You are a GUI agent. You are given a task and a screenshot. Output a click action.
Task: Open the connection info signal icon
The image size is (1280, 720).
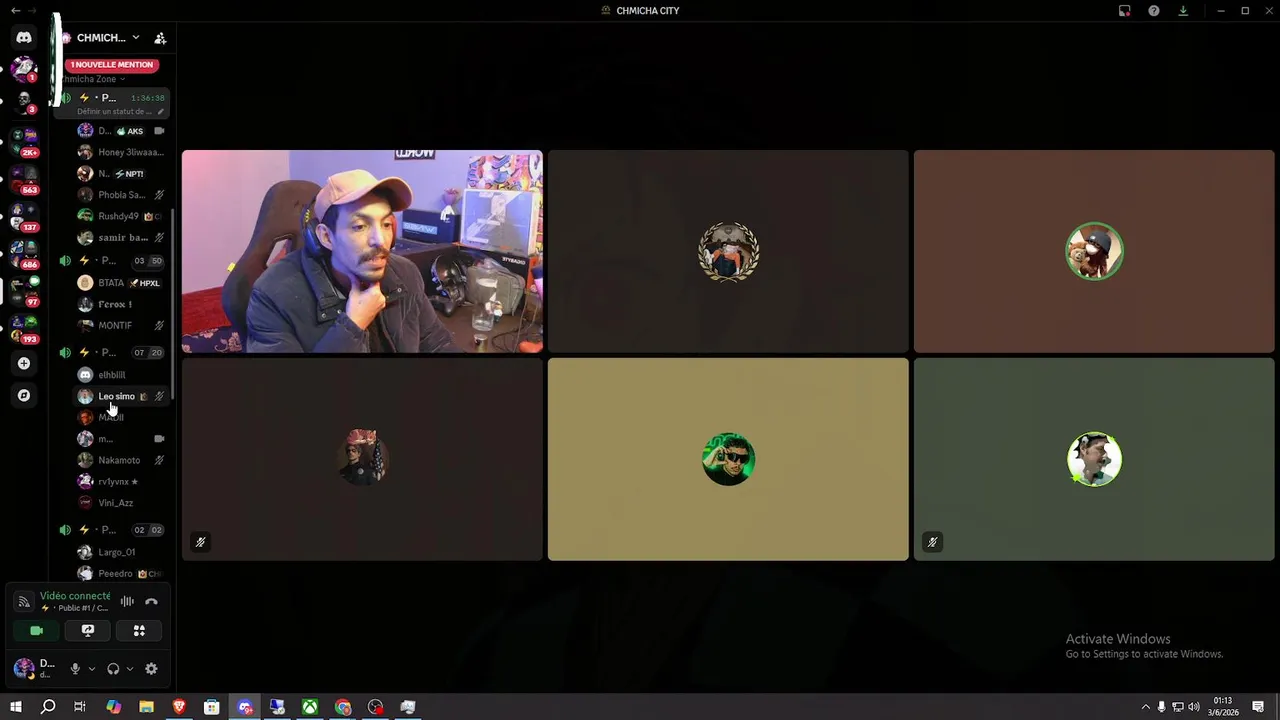click(24, 602)
